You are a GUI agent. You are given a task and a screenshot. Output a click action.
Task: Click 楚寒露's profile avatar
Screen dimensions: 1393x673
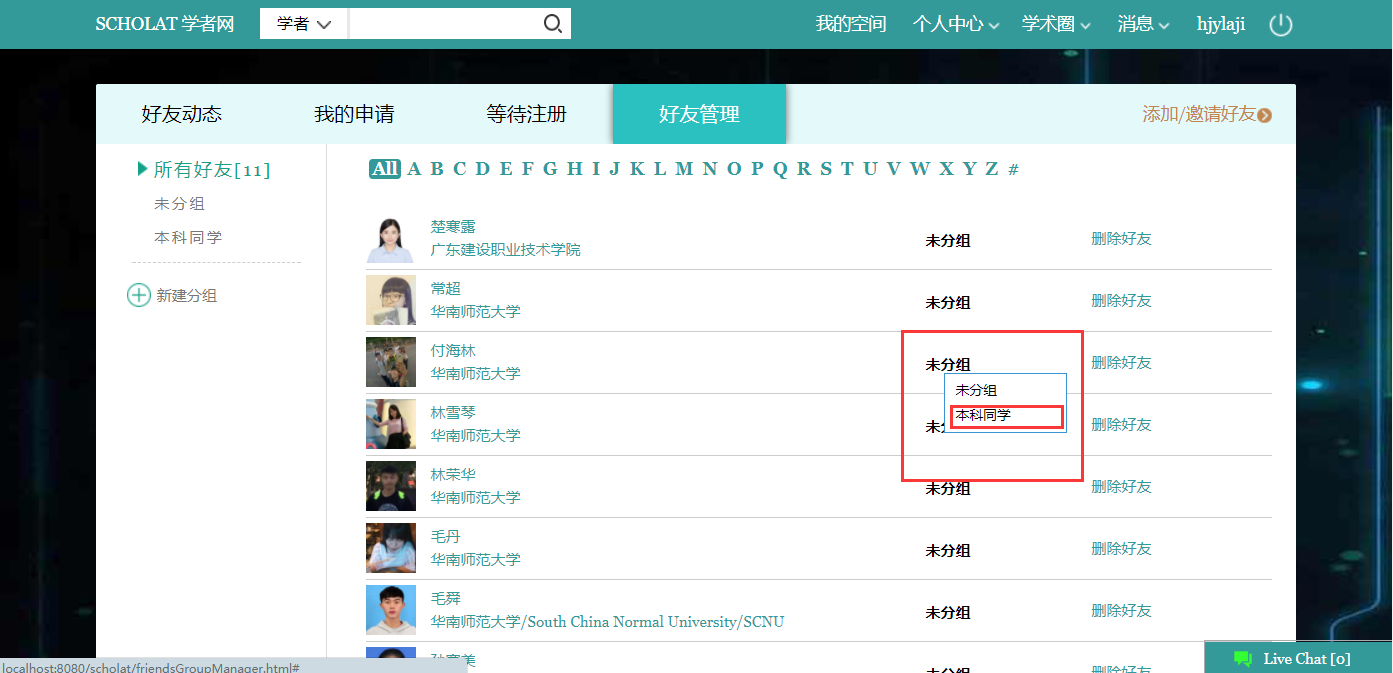click(x=390, y=240)
